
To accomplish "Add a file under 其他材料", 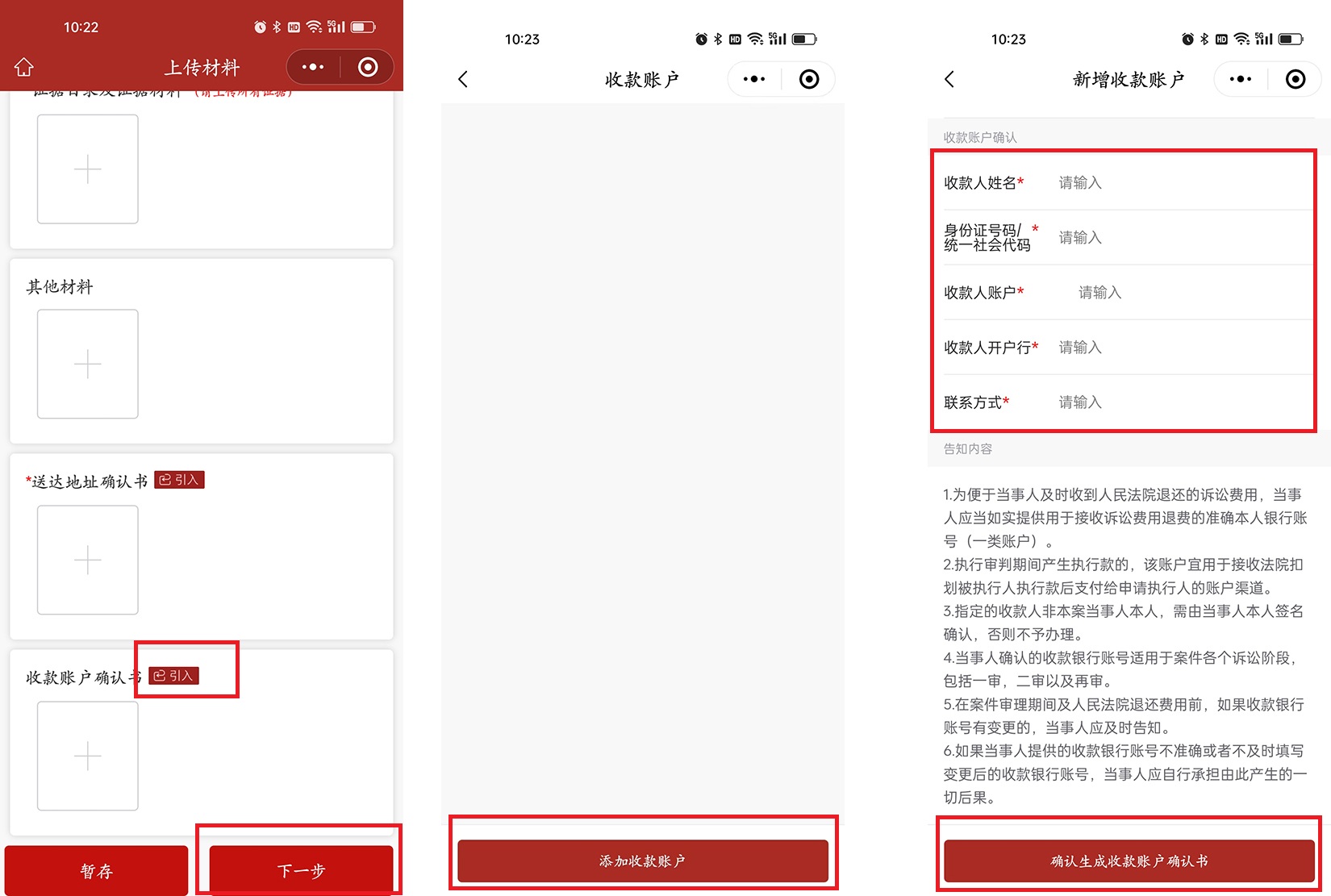I will click(87, 364).
